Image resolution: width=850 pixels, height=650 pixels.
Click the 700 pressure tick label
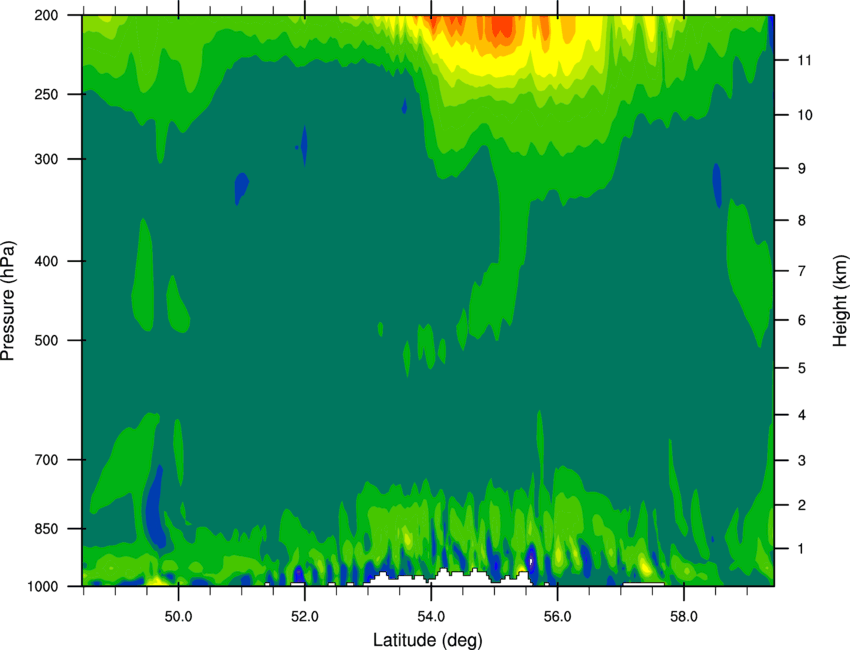point(46,460)
